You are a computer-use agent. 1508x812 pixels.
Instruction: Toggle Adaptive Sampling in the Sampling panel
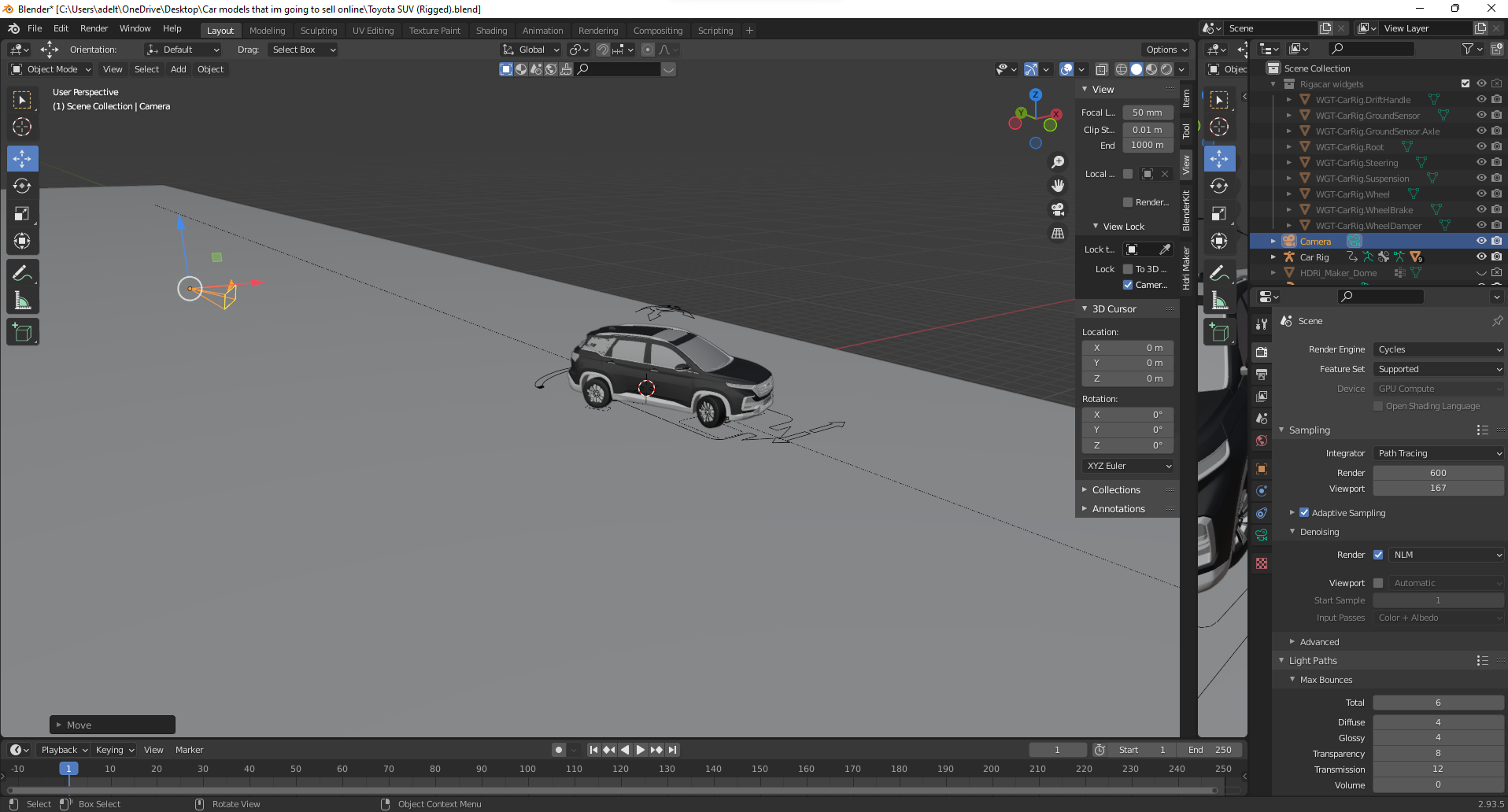point(1304,512)
